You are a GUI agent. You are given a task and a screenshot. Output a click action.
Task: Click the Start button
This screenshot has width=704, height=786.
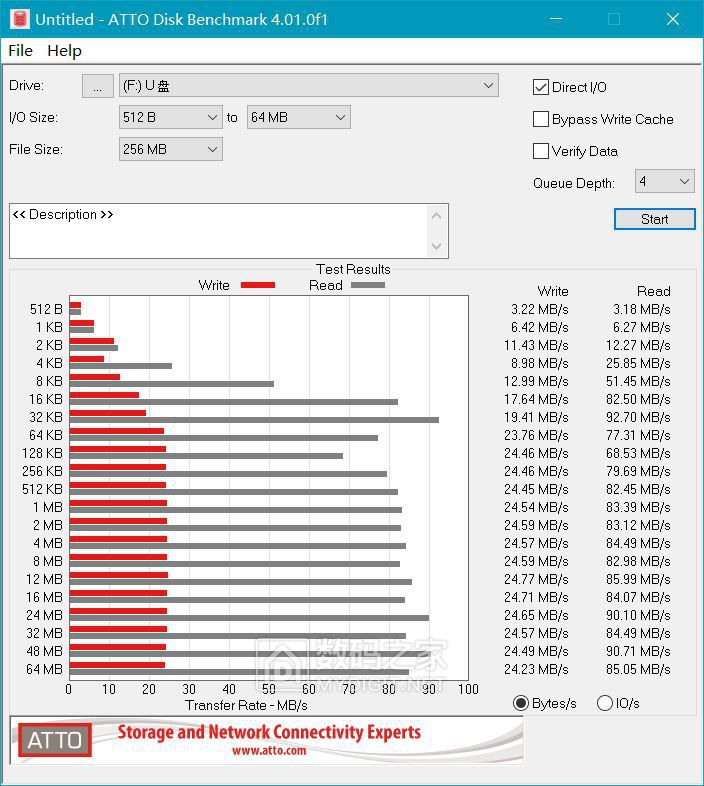pyautogui.click(x=654, y=219)
